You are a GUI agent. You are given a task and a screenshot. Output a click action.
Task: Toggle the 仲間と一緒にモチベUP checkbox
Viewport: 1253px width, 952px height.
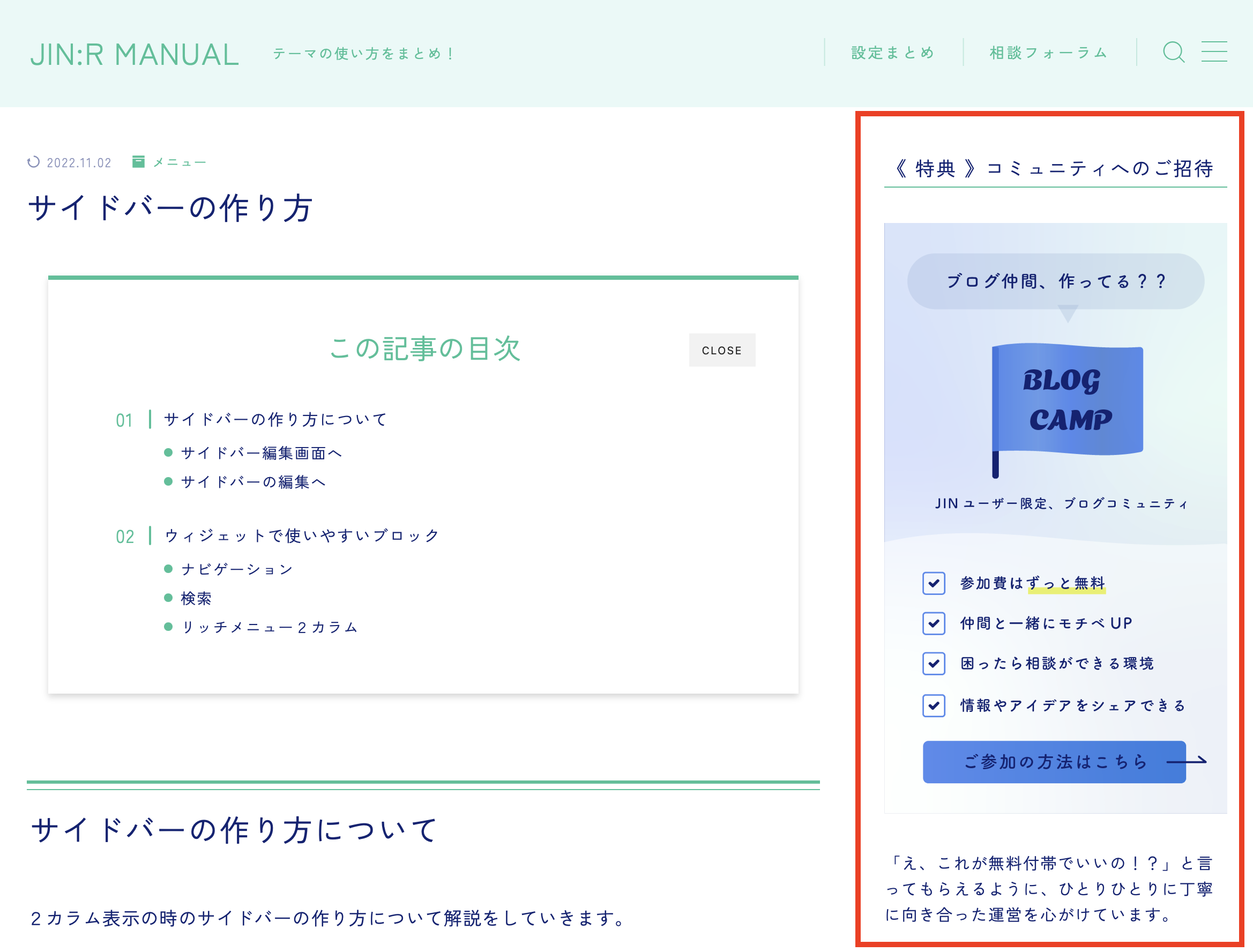[x=934, y=623]
